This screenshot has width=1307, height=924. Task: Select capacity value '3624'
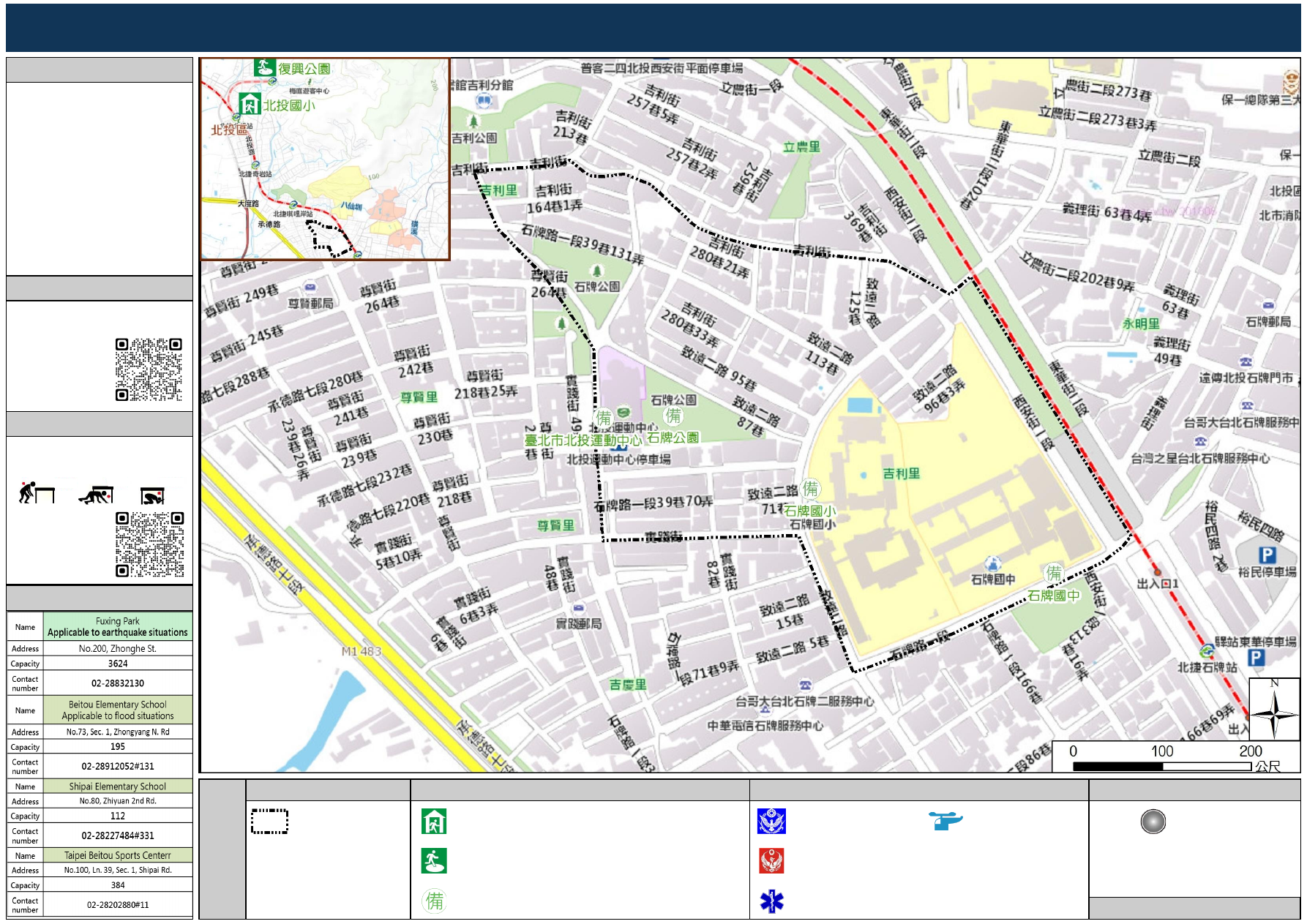[x=118, y=664]
